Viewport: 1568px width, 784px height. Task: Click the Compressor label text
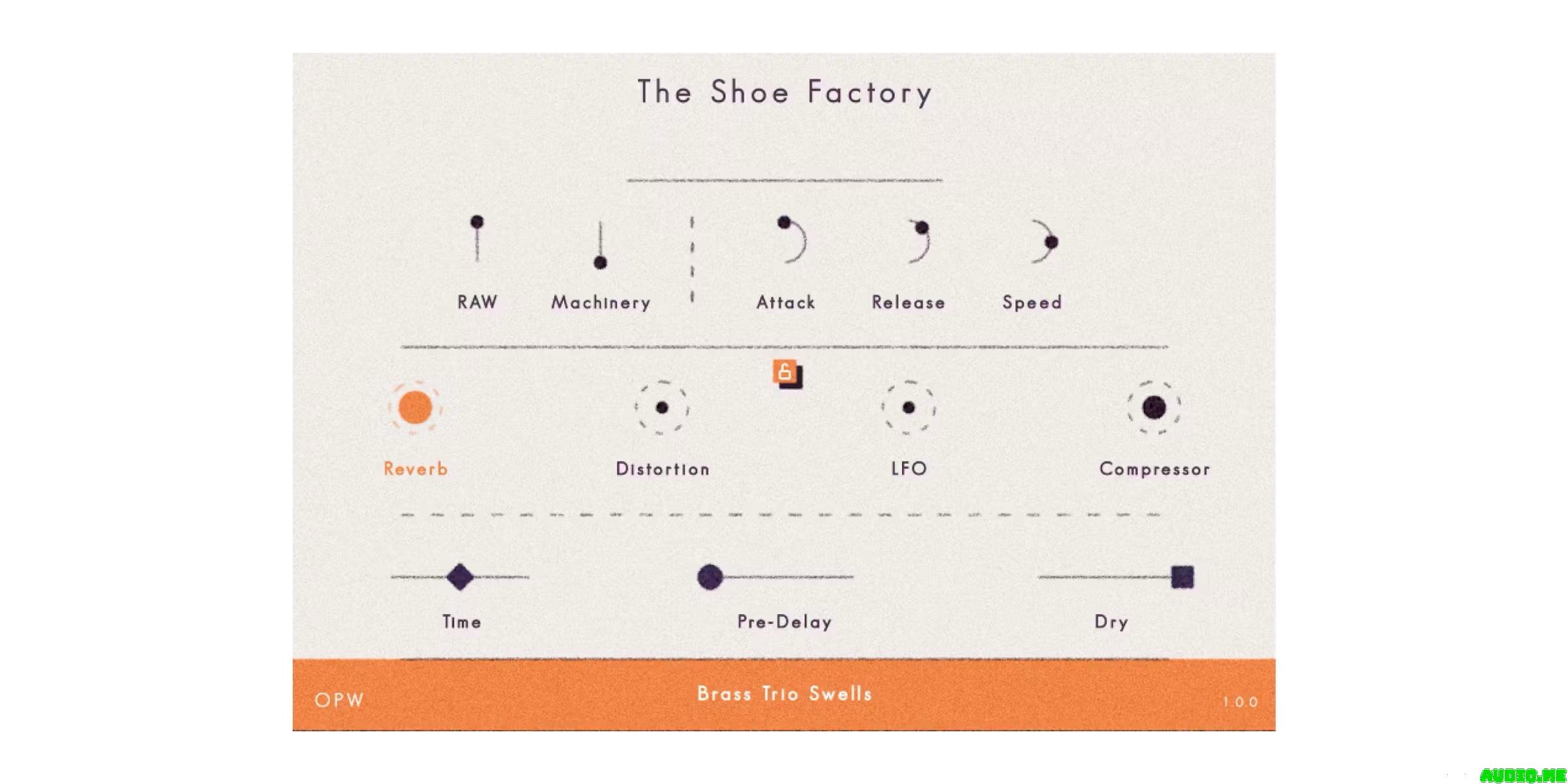(1154, 469)
